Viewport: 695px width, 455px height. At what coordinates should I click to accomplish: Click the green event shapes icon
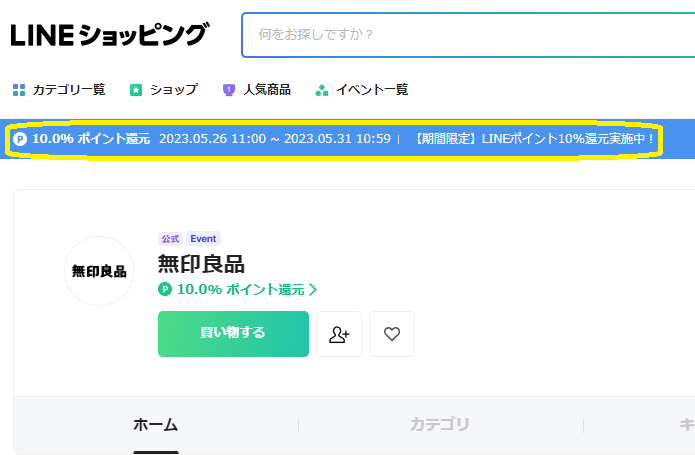[322, 90]
